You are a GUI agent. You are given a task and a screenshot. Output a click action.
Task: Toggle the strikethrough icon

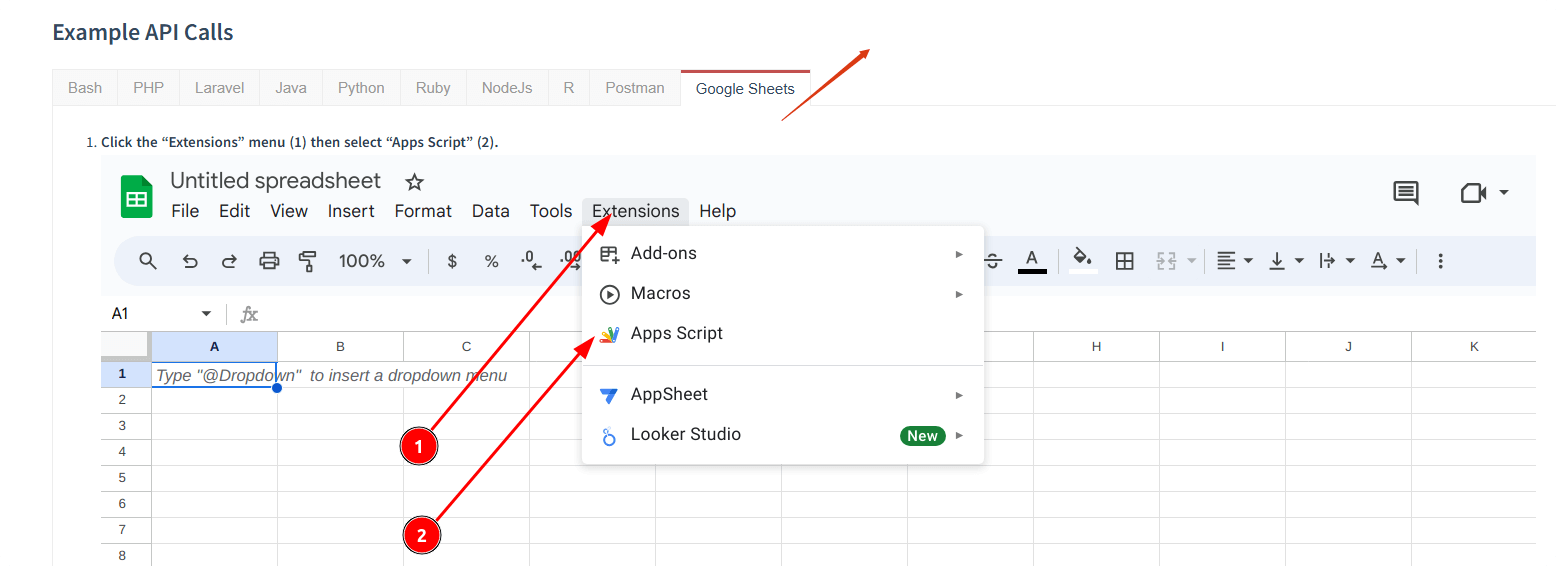point(993,261)
